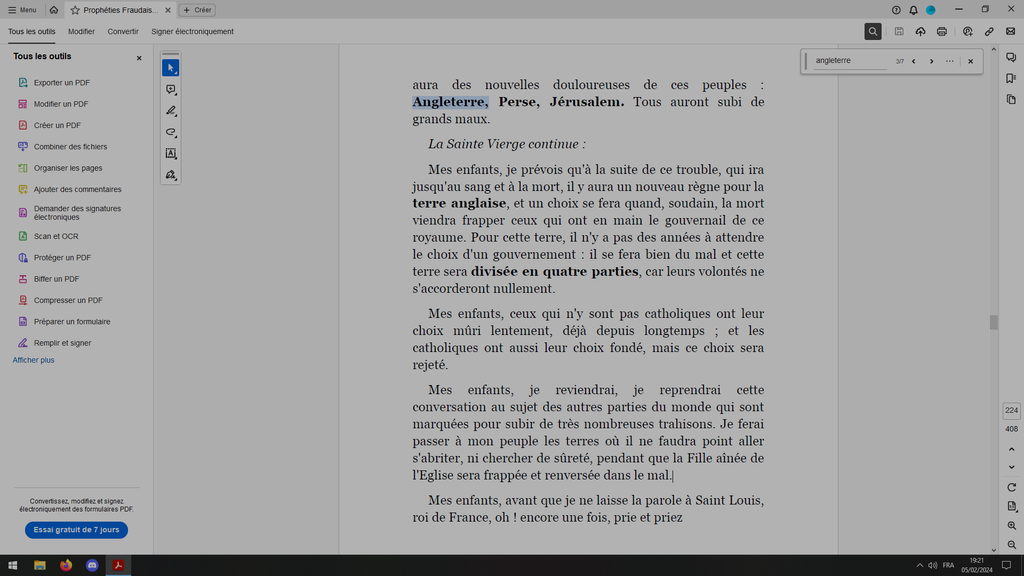Go to previous search result
1024x576 pixels.
(x=914, y=61)
